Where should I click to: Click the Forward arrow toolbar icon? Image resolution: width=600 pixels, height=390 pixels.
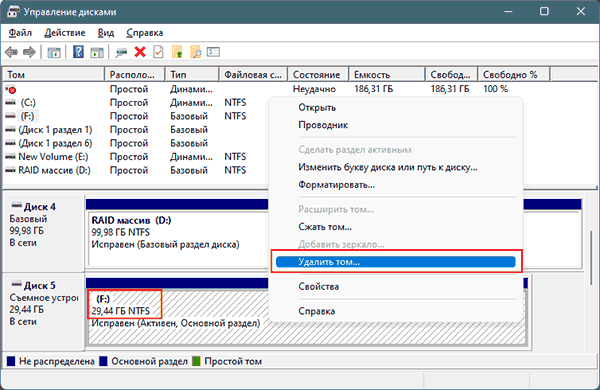pos(29,52)
